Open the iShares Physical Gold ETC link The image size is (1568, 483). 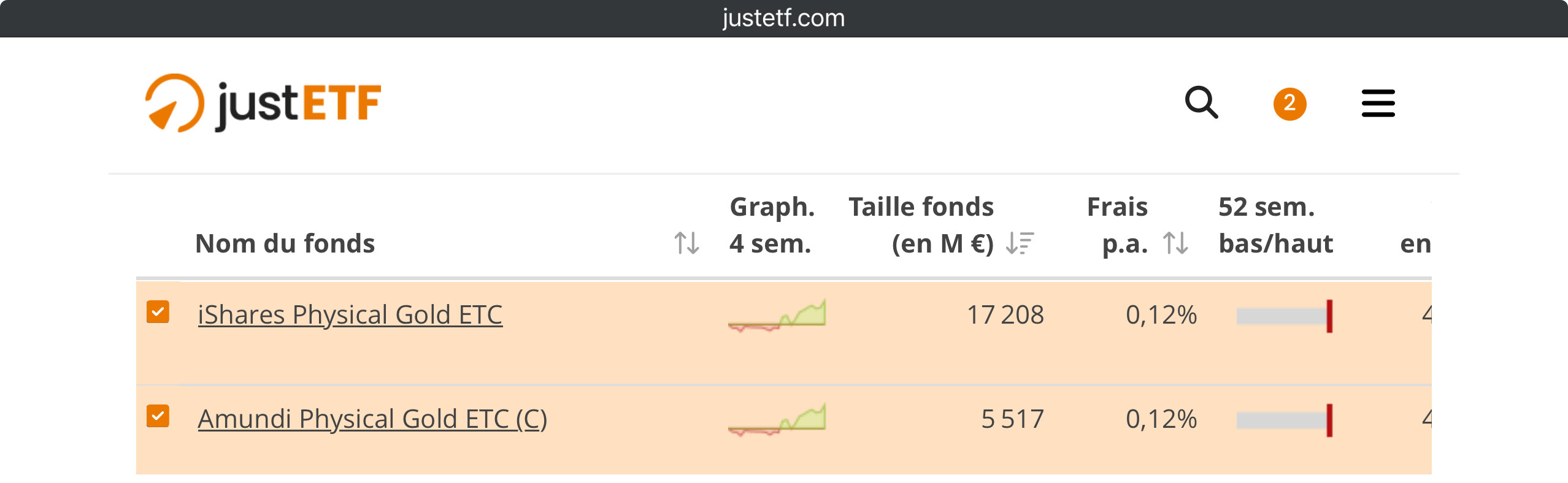tap(350, 315)
